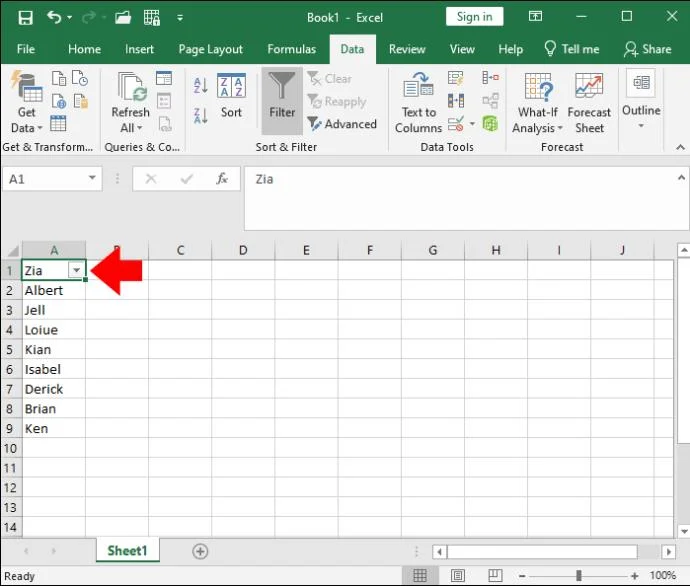Switch to Page Layout view in status bar
Screen dimensions: 690x586
point(458,575)
